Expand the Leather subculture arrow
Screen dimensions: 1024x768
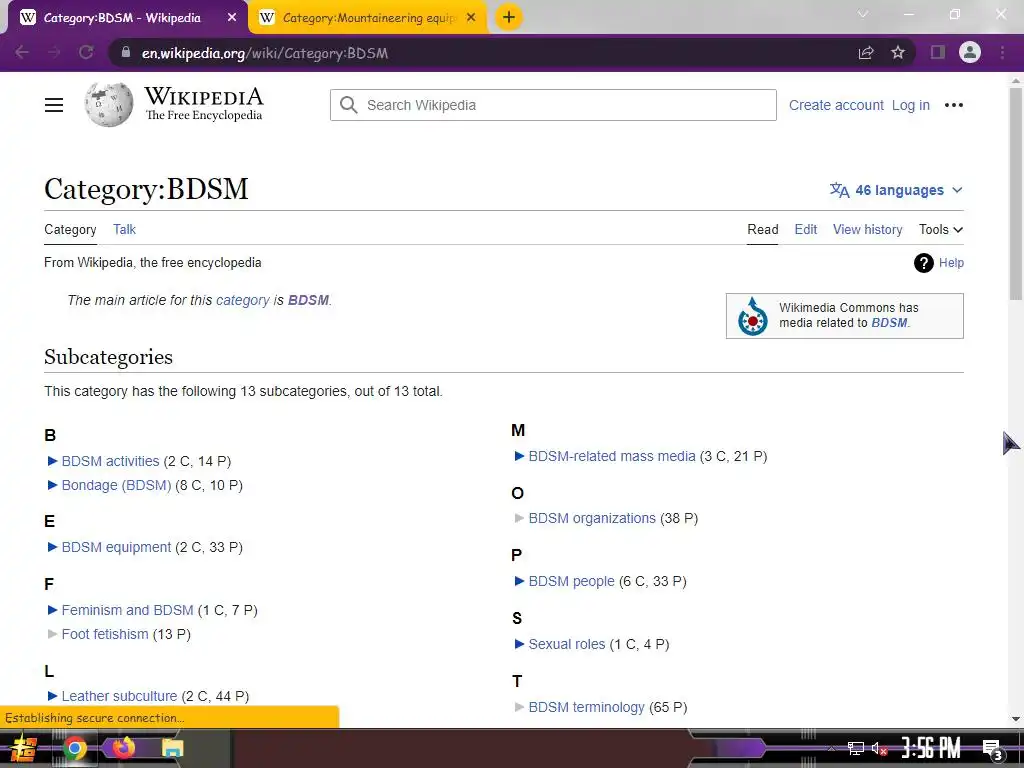tap(52, 696)
